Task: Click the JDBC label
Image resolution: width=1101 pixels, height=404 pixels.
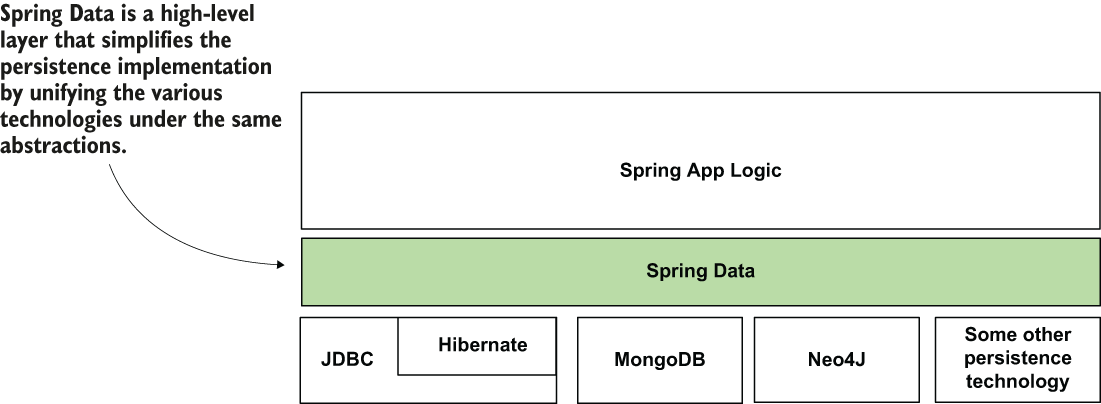Action: pyautogui.click(x=348, y=360)
